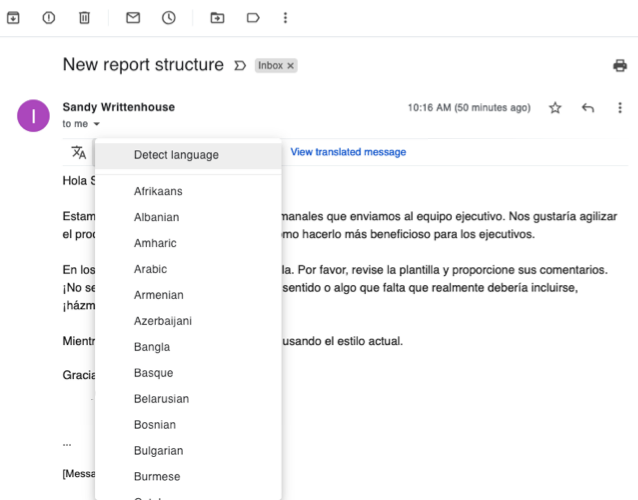Open the Labels tag icon
Image resolution: width=638 pixels, height=500 pixels.
click(253, 18)
